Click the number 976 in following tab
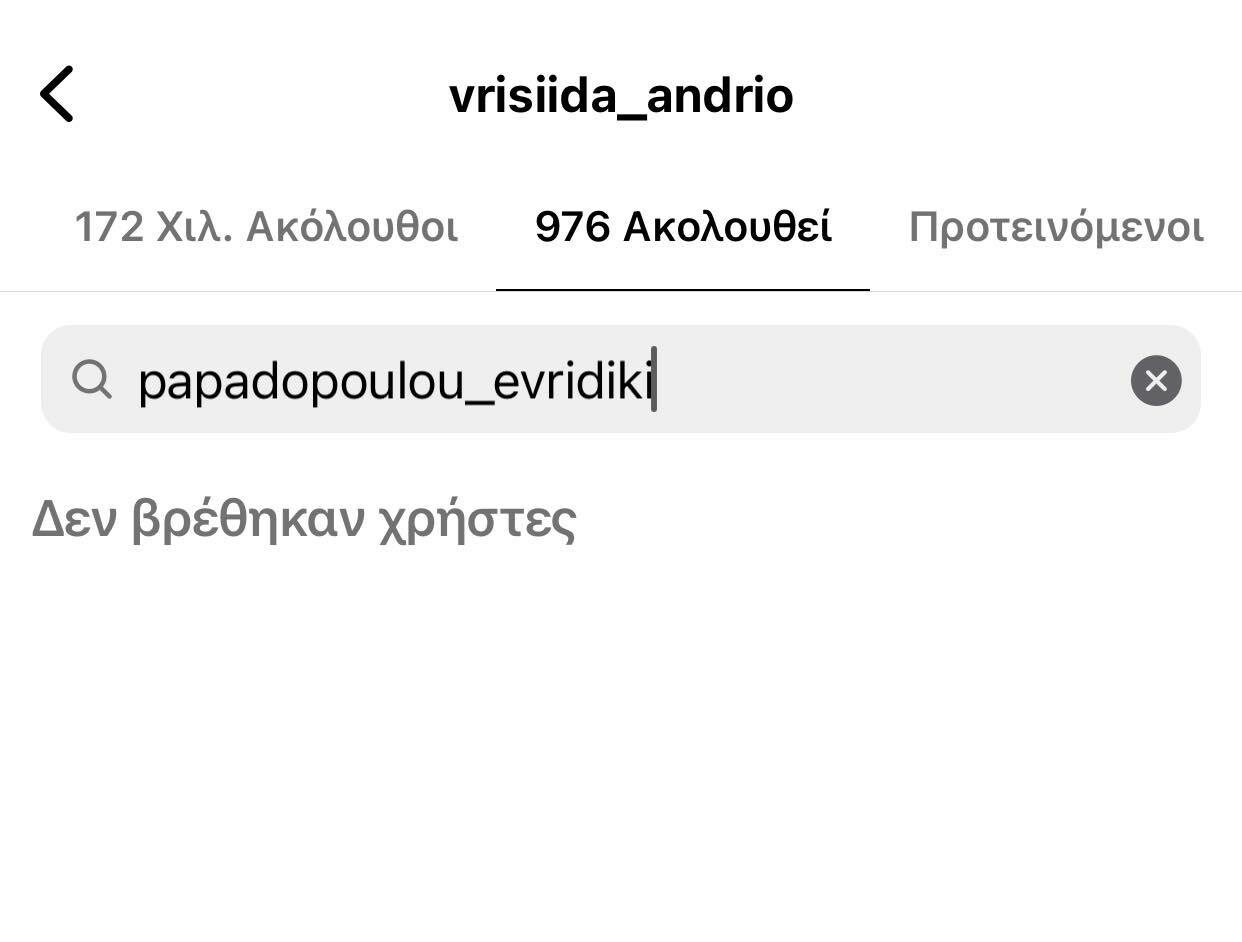1242x942 pixels. point(572,228)
